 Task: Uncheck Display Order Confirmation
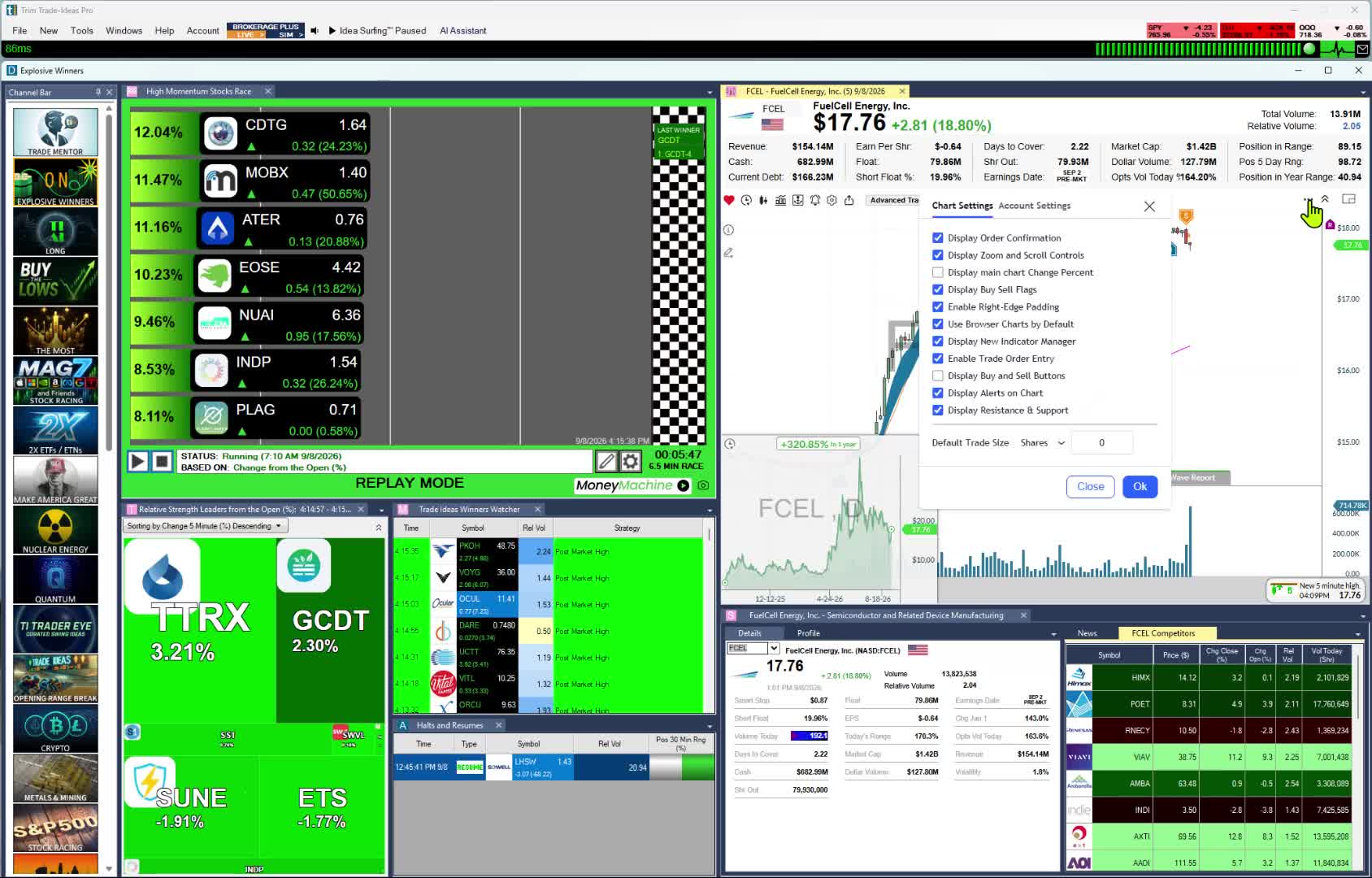[938, 238]
